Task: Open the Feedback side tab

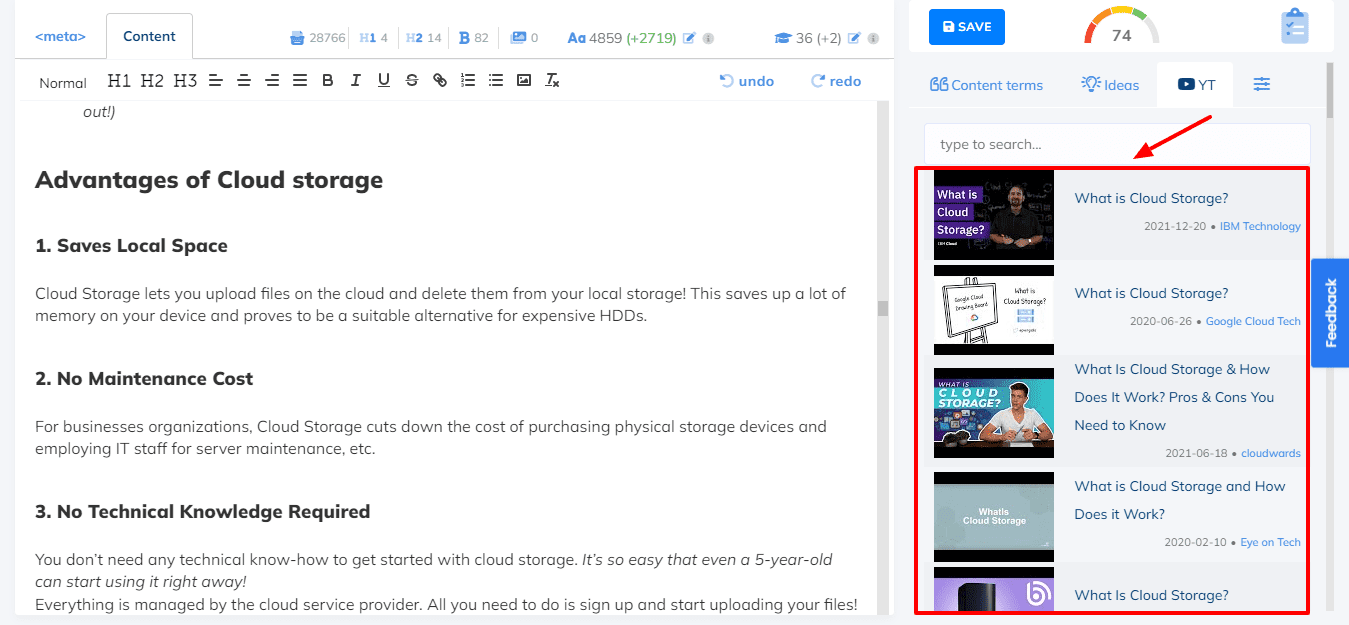Action: [x=1330, y=313]
